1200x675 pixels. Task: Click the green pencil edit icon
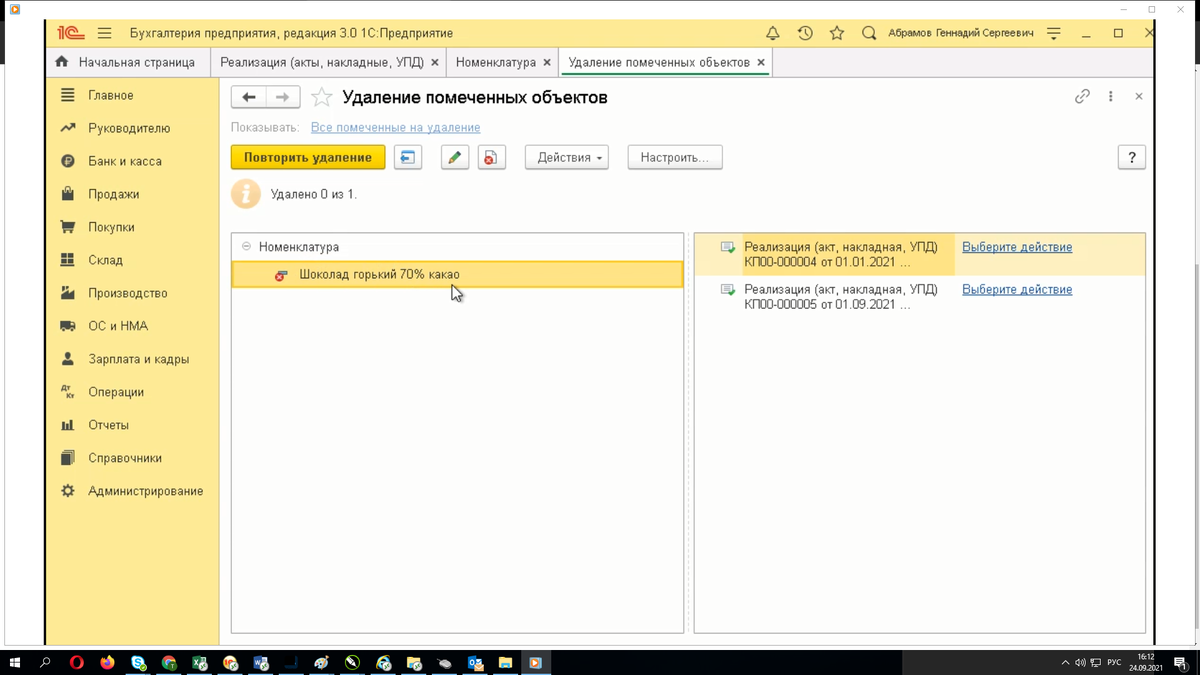455,158
